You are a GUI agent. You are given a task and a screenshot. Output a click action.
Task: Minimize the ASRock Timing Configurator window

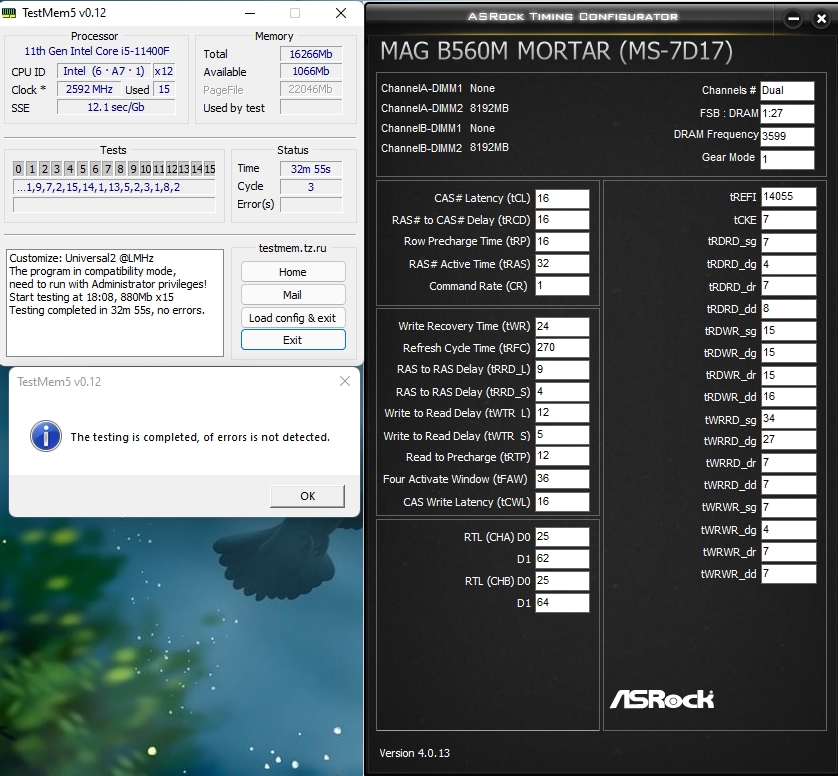tap(794, 19)
